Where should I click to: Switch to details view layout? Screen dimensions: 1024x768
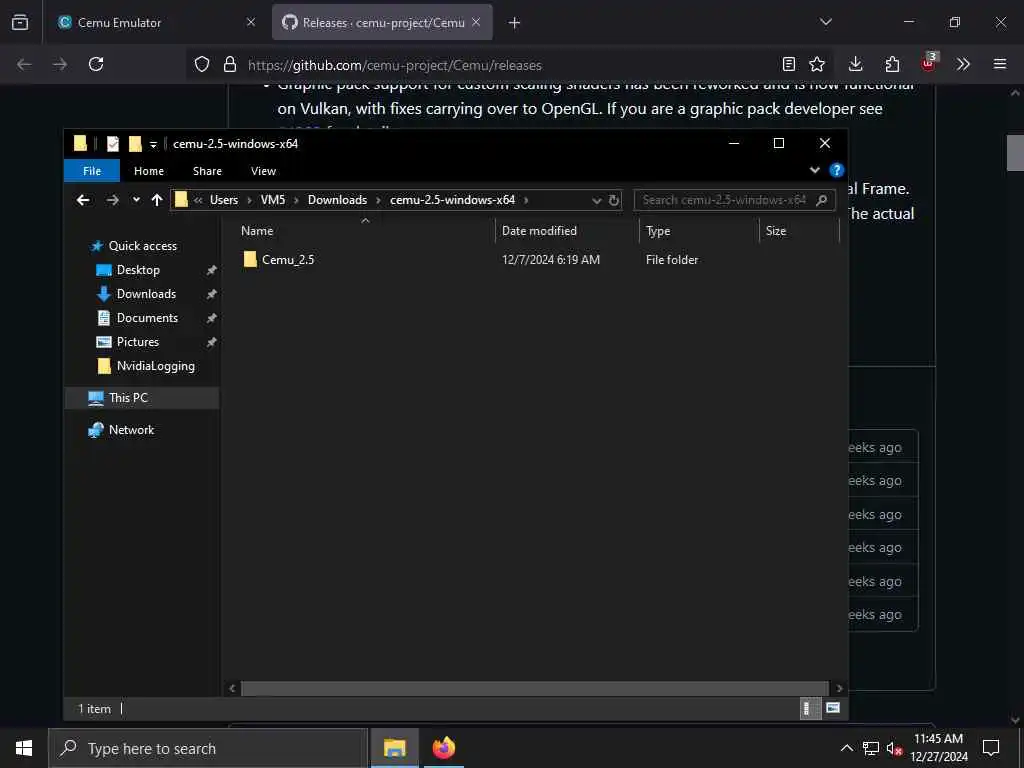(x=810, y=709)
